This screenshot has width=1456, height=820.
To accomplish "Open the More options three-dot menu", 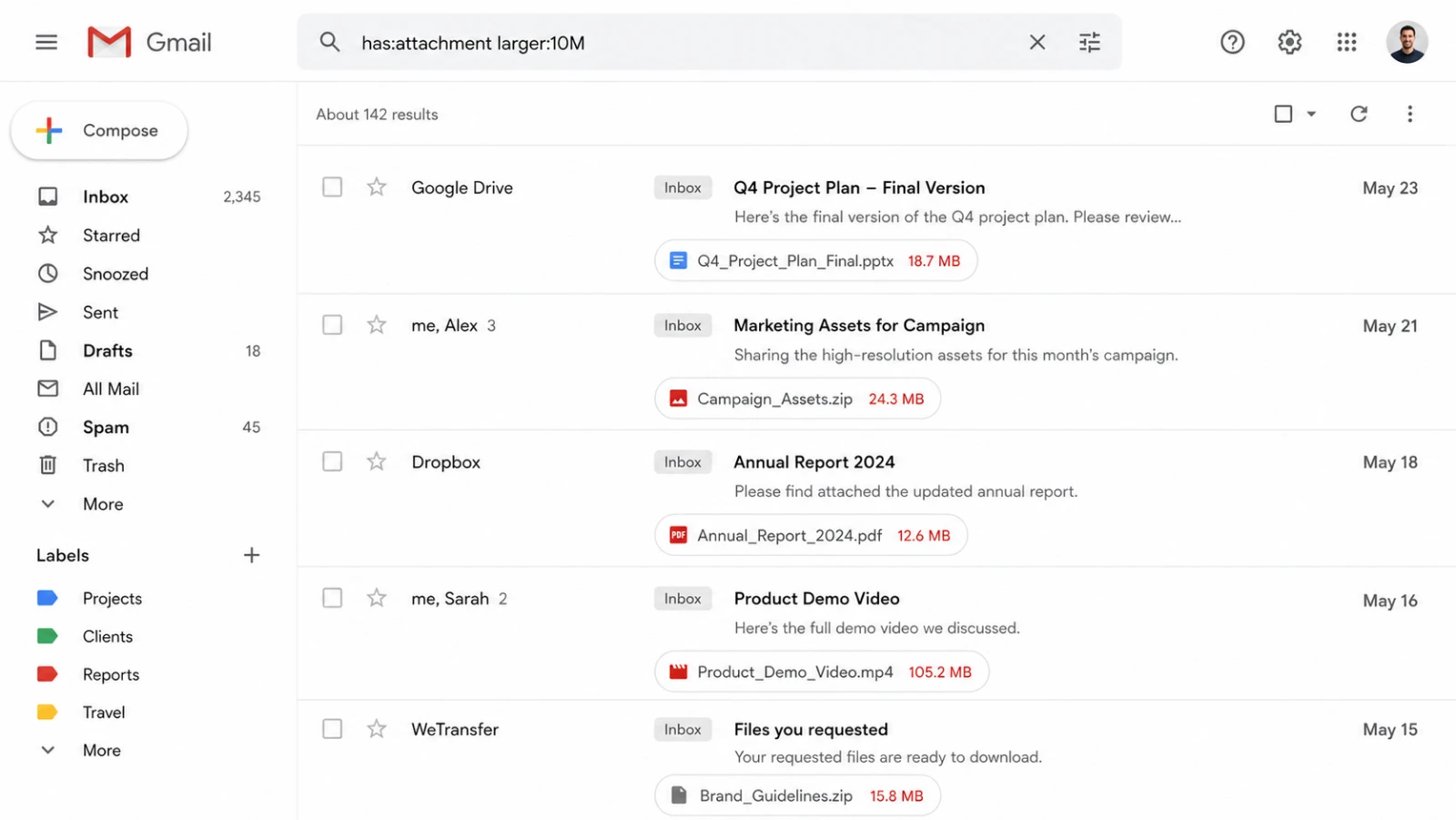I will (x=1410, y=114).
